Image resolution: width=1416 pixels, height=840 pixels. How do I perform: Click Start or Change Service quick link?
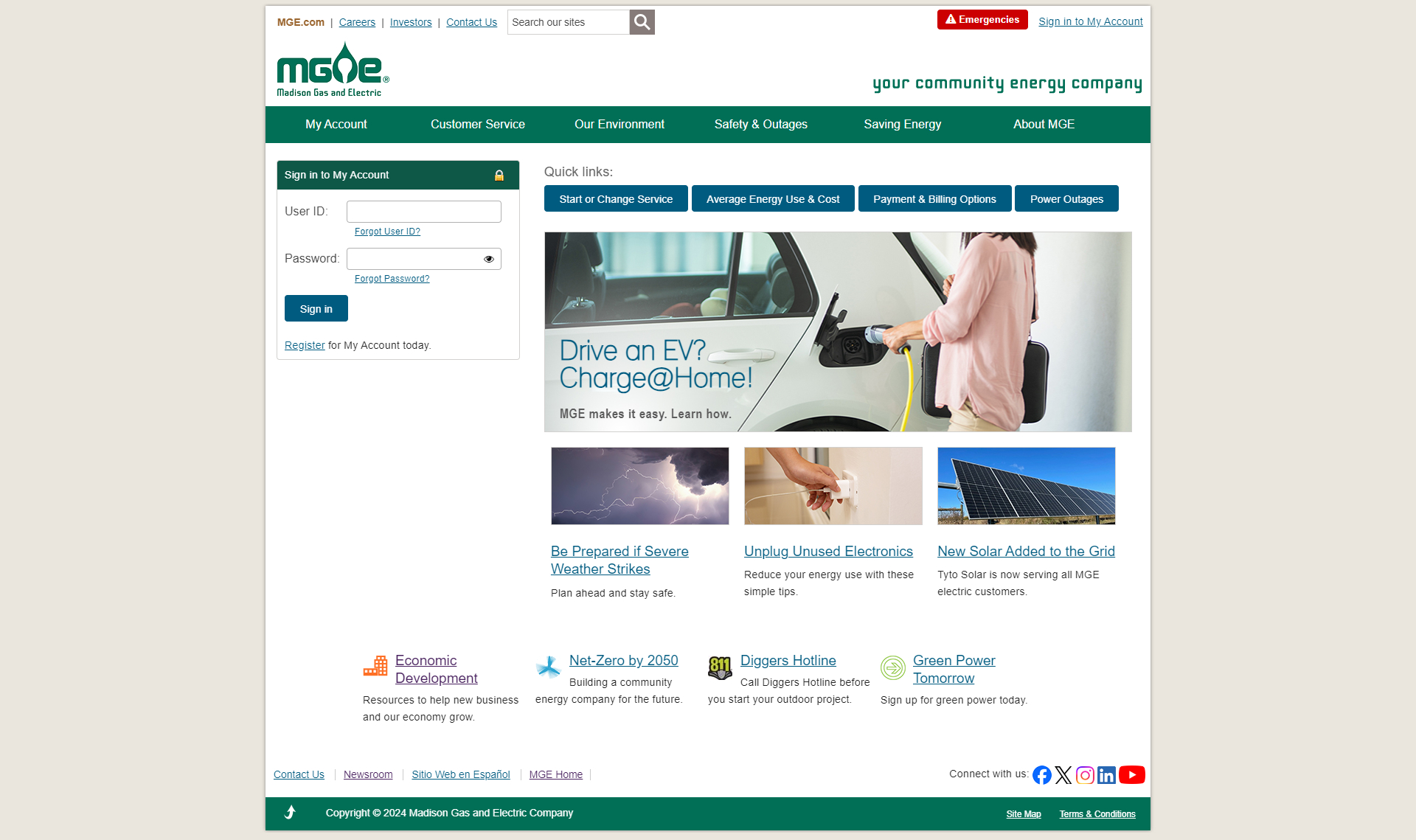click(x=616, y=198)
